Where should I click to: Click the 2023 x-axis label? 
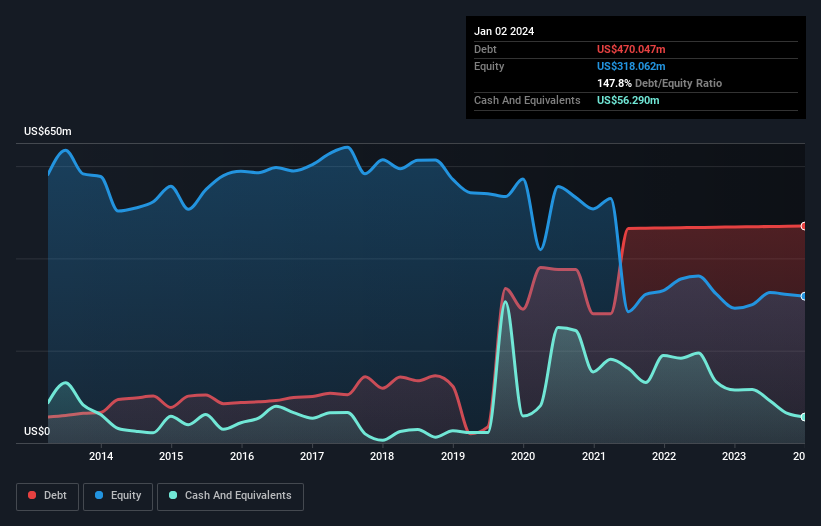734,456
